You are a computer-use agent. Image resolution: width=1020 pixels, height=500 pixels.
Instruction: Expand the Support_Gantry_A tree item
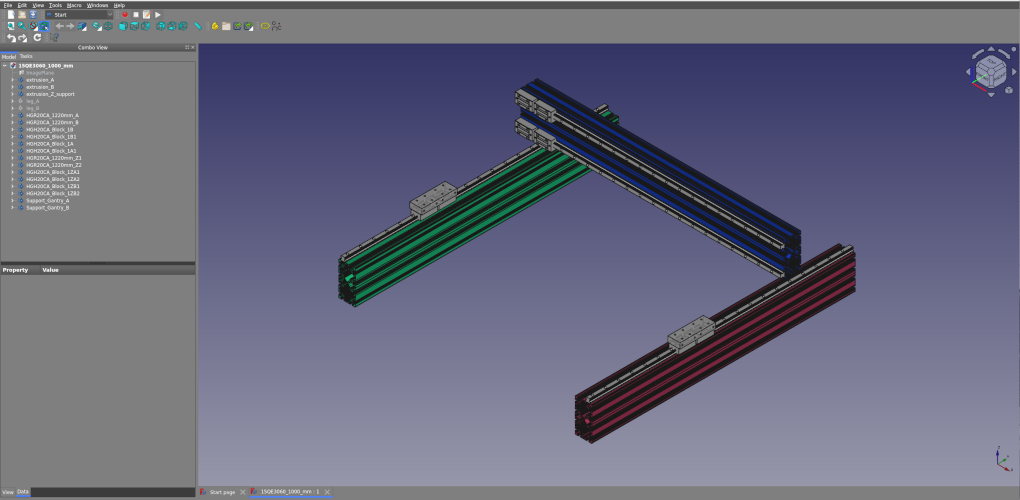coord(12,200)
